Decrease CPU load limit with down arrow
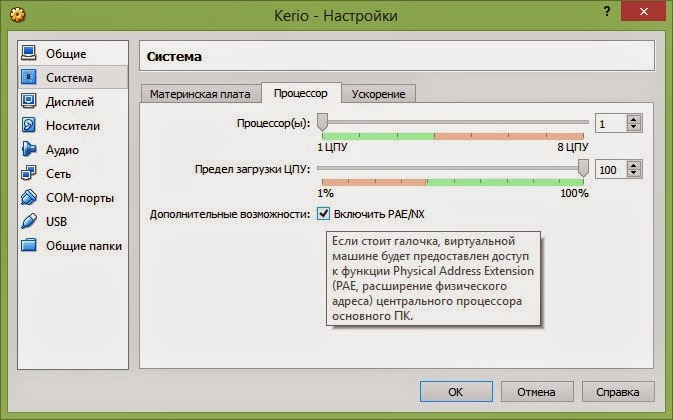 634,173
